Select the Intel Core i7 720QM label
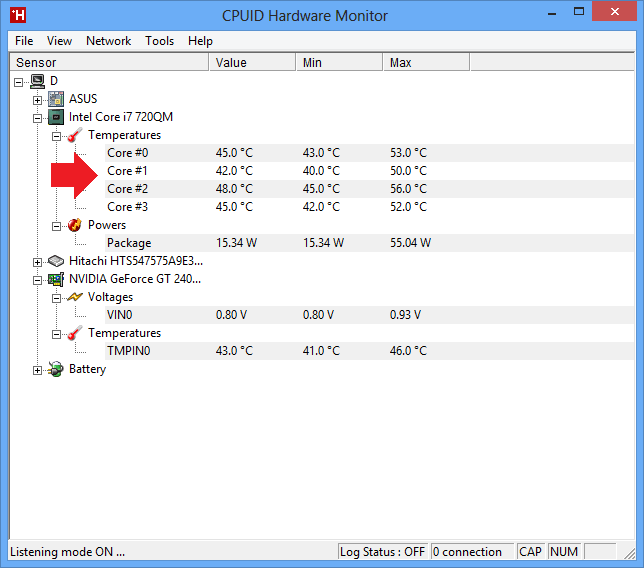The image size is (644, 568). [121, 117]
